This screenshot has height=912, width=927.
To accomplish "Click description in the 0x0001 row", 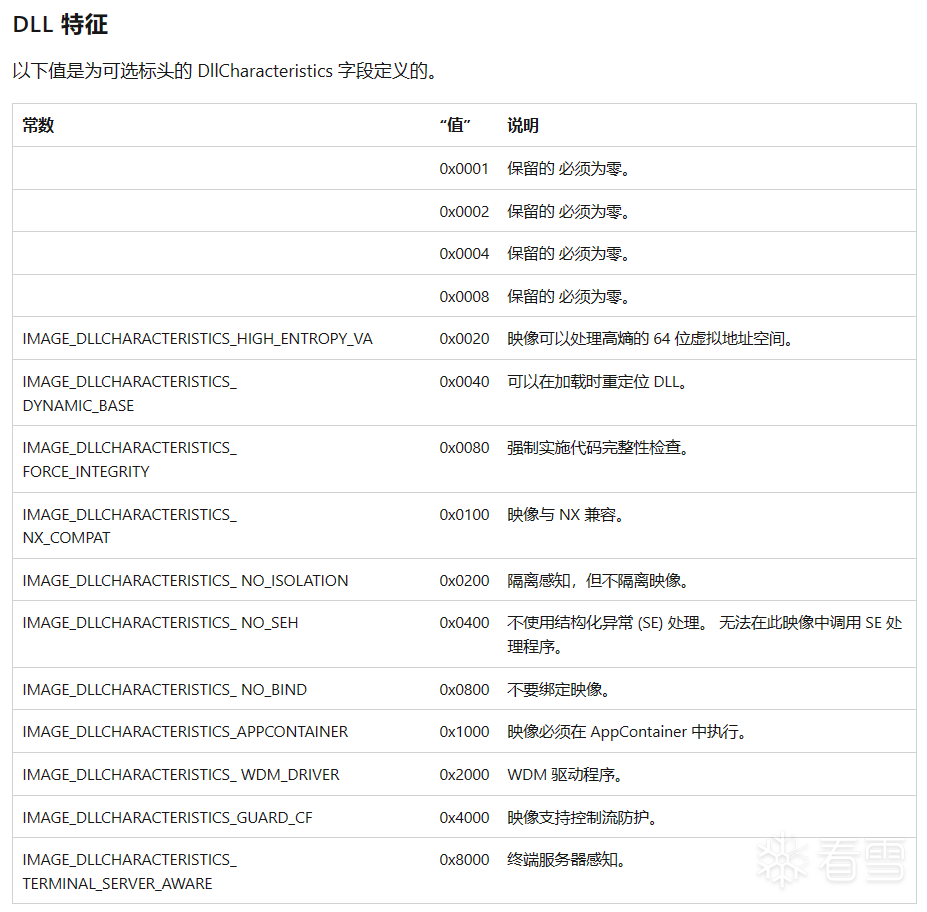I will pos(568,169).
